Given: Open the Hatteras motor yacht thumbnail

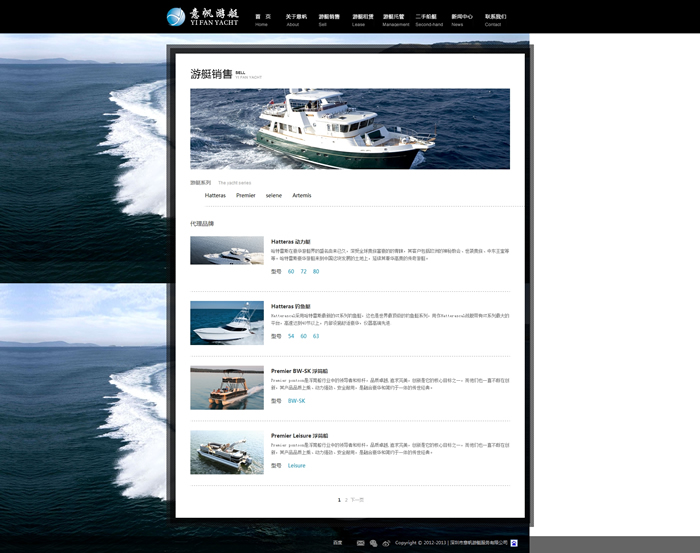Looking at the screenshot, I should pos(227,250).
